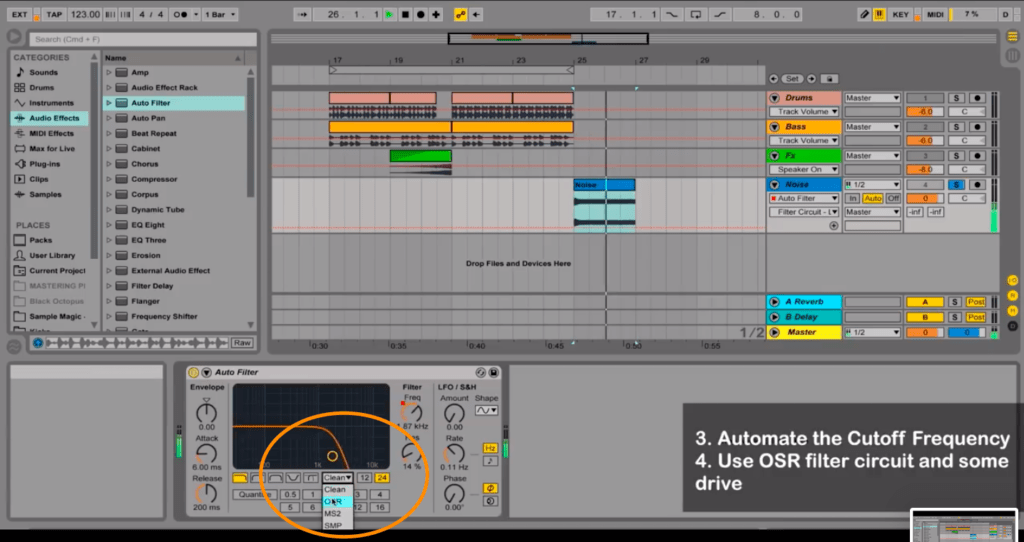
Task: Fold the Drums track
Action: pyautogui.click(x=775, y=98)
